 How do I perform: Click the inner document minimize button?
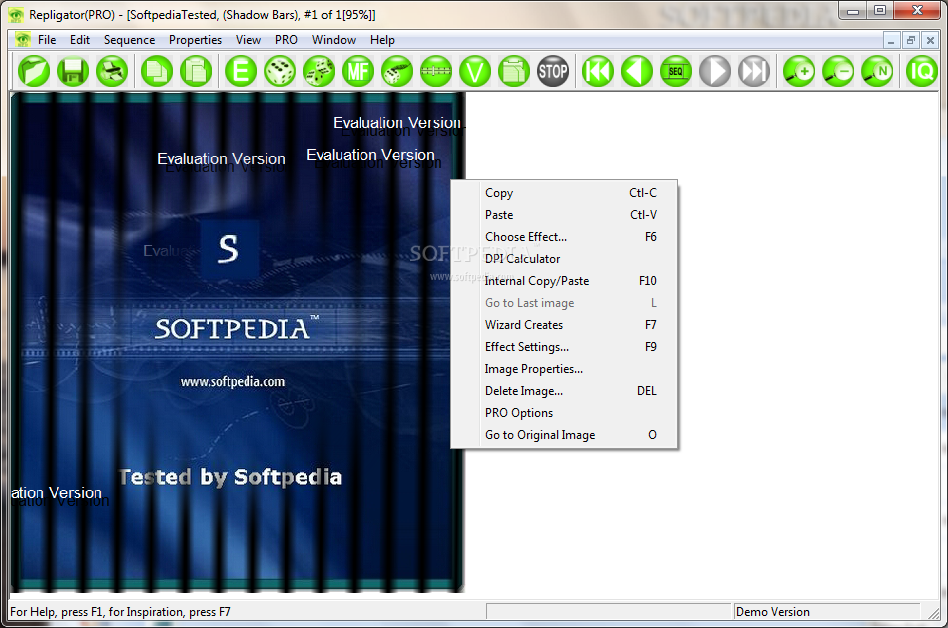[x=891, y=40]
